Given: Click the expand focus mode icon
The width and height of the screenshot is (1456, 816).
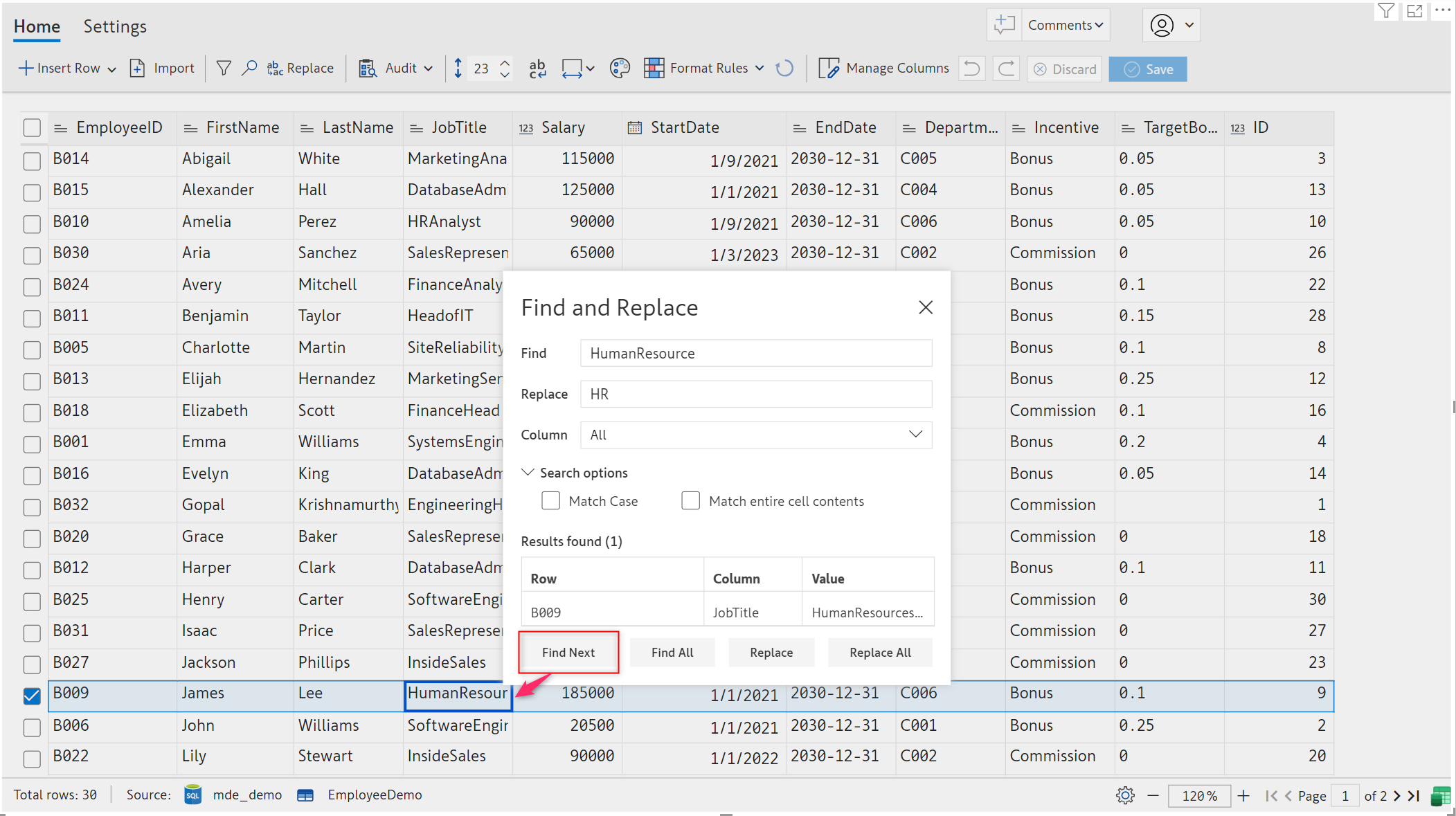Looking at the screenshot, I should point(1414,10).
